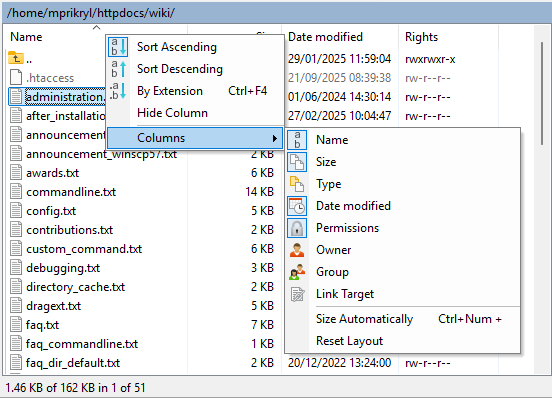Click the 14 KB size cell

coord(259,192)
